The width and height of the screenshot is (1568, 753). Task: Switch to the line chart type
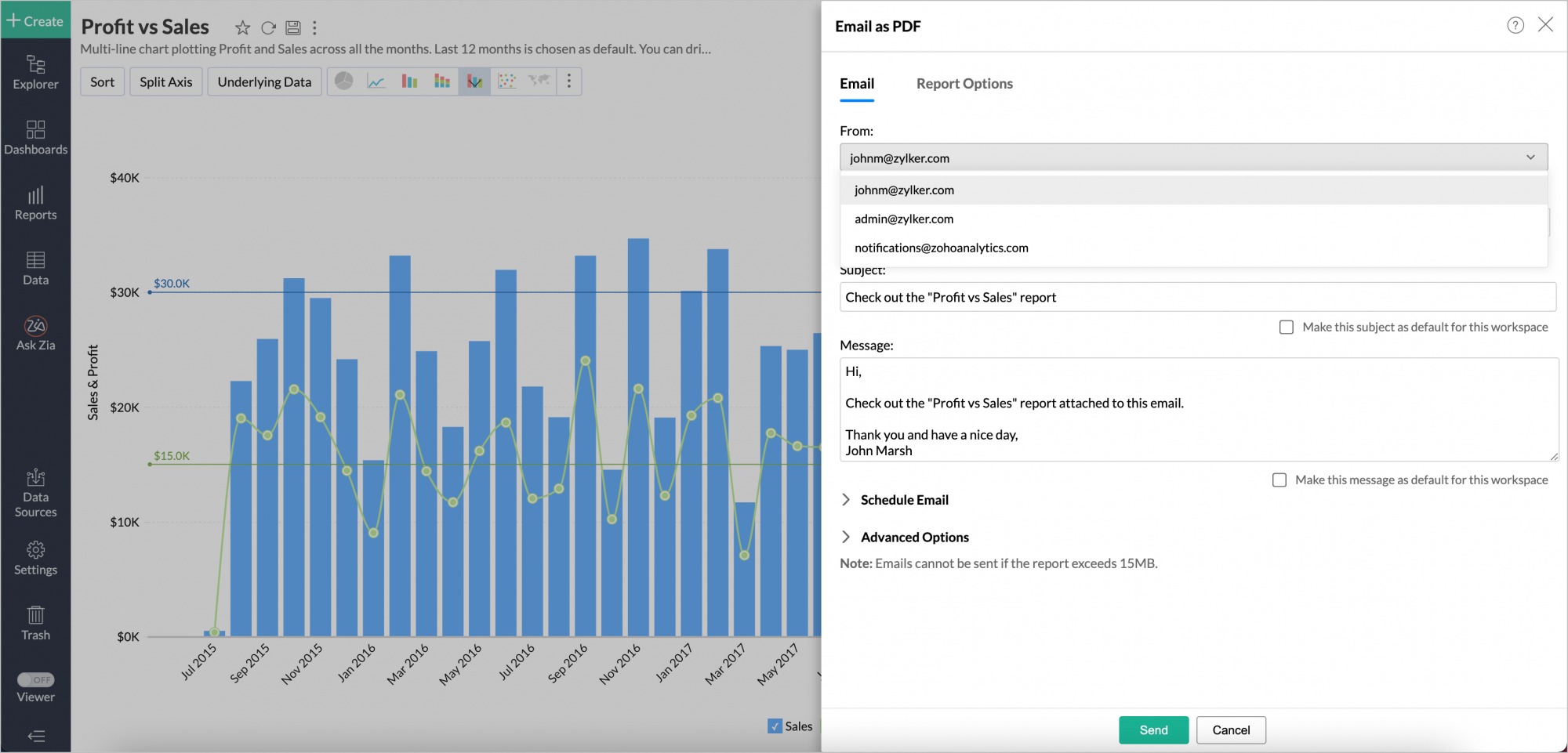point(376,81)
